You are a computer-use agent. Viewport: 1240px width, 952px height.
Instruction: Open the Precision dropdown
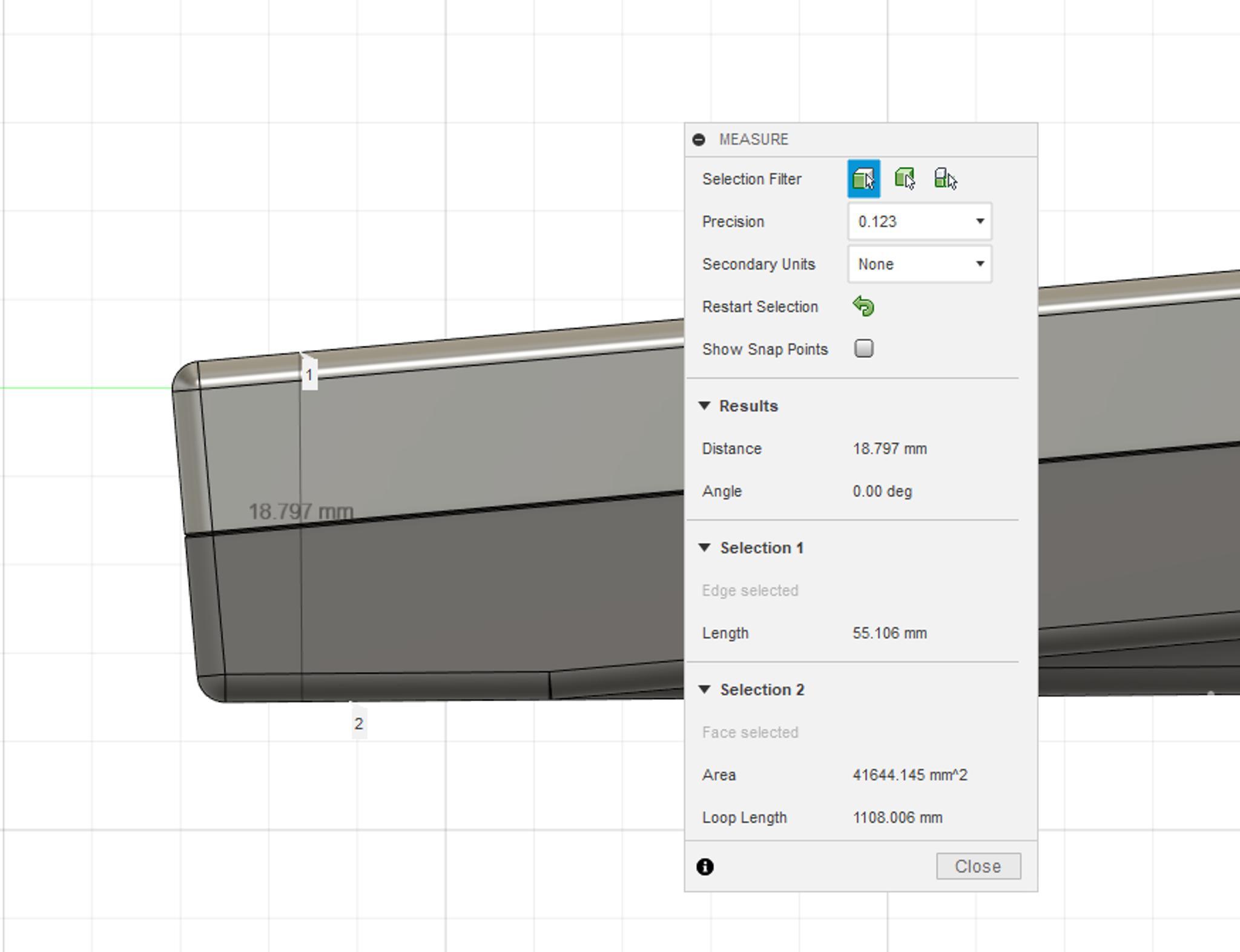click(x=919, y=222)
